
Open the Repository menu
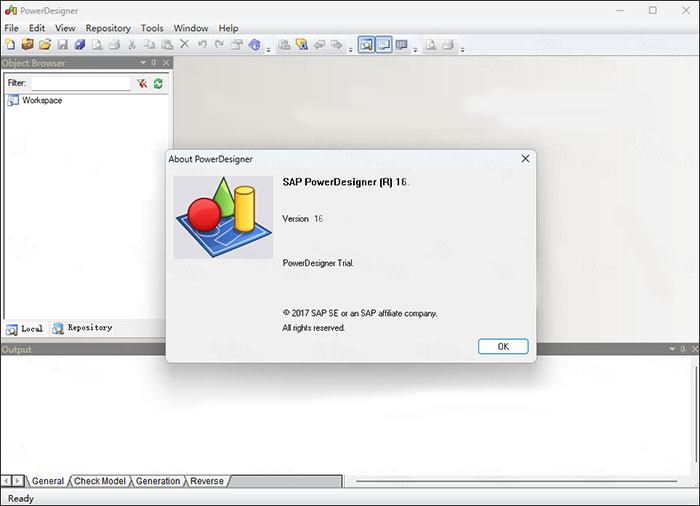click(108, 28)
